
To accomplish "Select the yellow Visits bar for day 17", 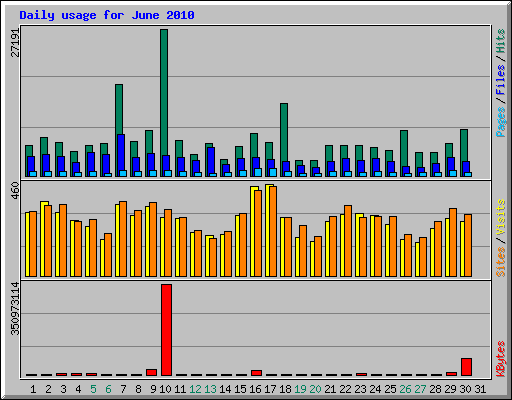I will [268, 230].
